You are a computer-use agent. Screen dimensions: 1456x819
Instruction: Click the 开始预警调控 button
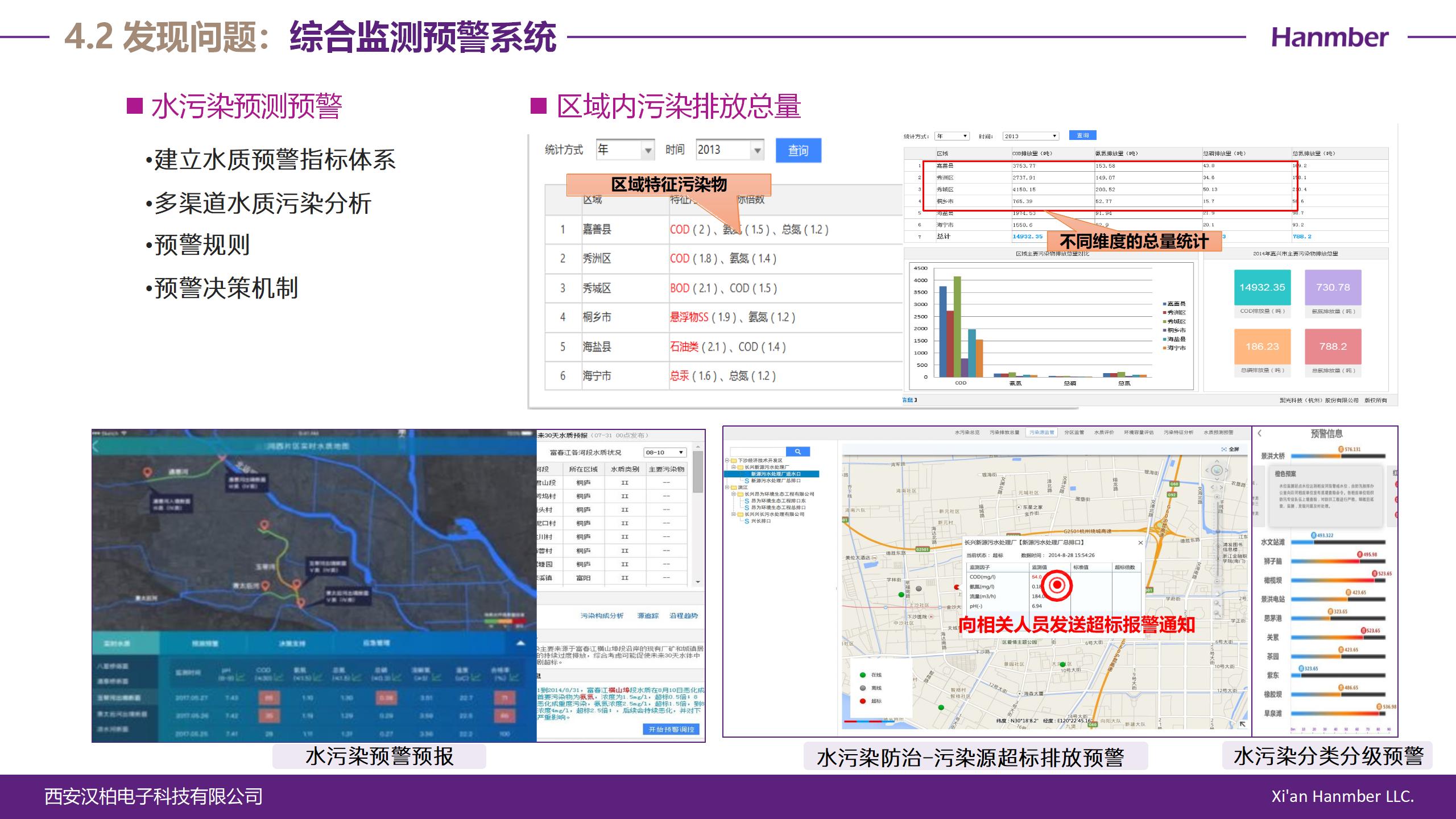point(672,729)
